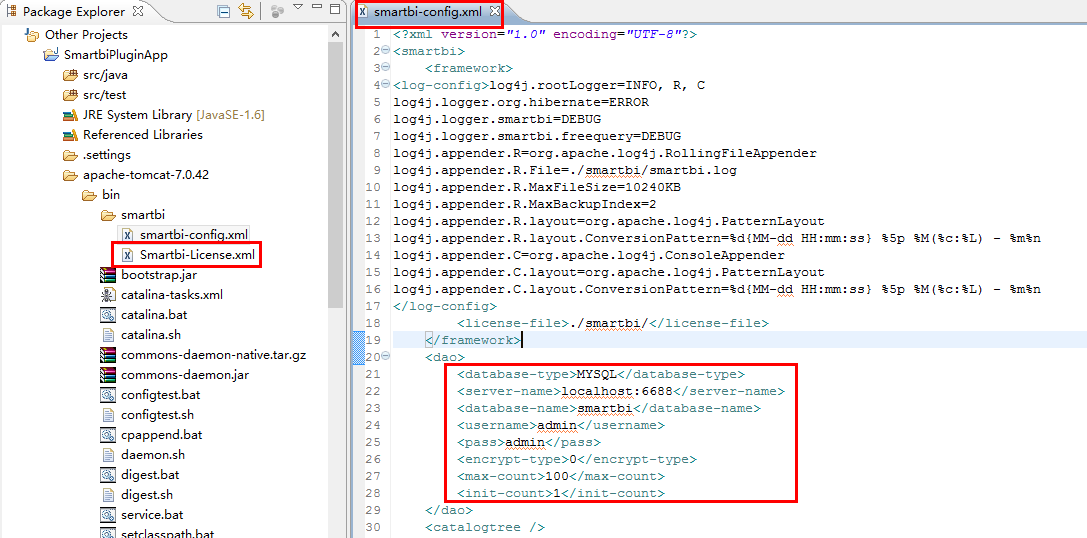
Task: Select smartbi-config.xml in the Package Explorer tree
Action: coord(193,235)
